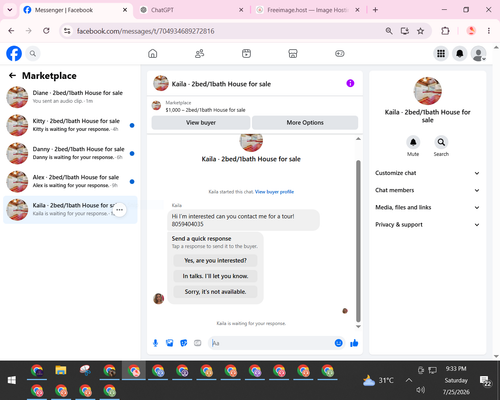Open the weather widget showing 31°C

click(x=378, y=380)
